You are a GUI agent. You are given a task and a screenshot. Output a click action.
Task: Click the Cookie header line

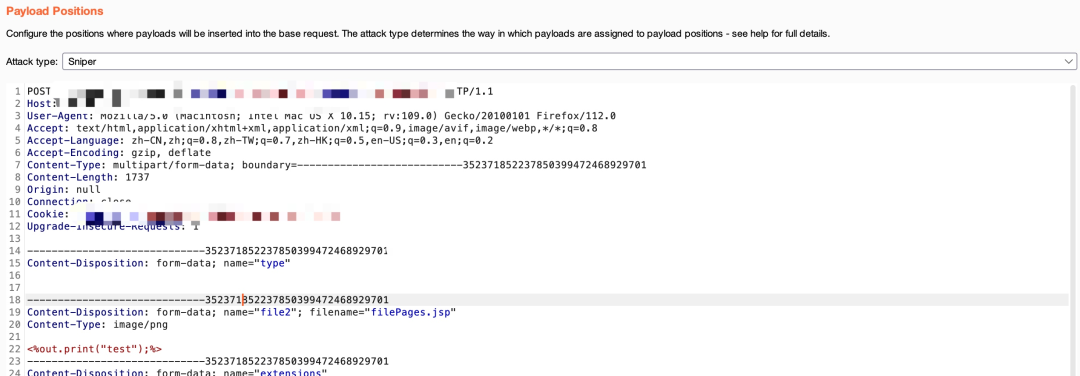pyautogui.click(x=184, y=214)
